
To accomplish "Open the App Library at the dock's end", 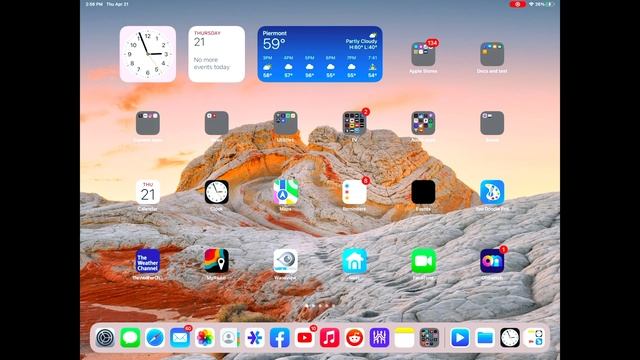I will click(x=535, y=338).
